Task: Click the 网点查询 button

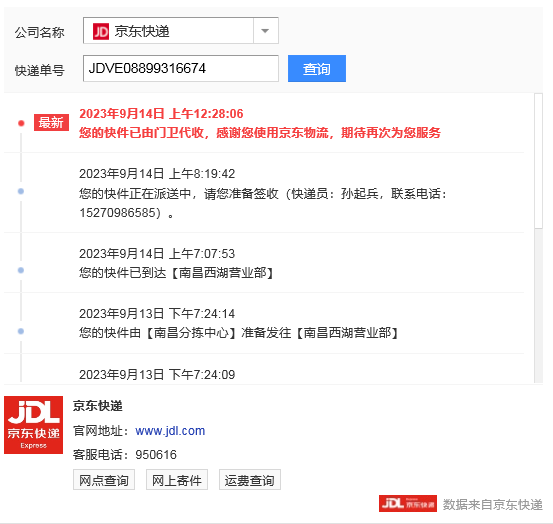Action: 104,480
